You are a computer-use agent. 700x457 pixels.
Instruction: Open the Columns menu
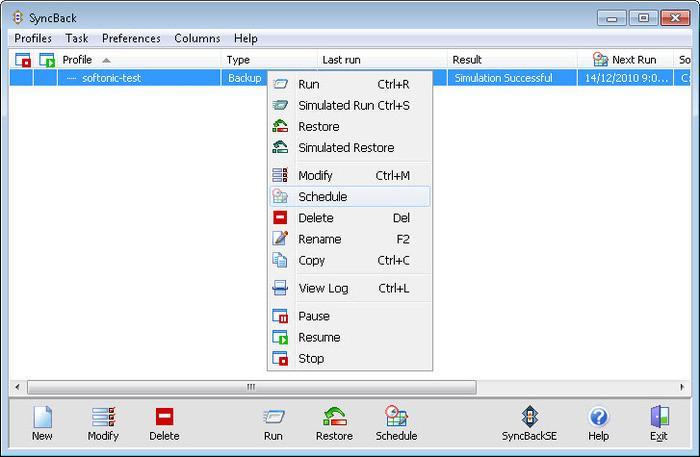[197, 38]
